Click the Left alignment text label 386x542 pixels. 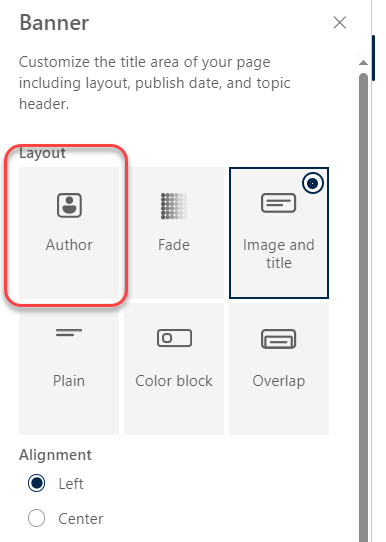[71, 484]
